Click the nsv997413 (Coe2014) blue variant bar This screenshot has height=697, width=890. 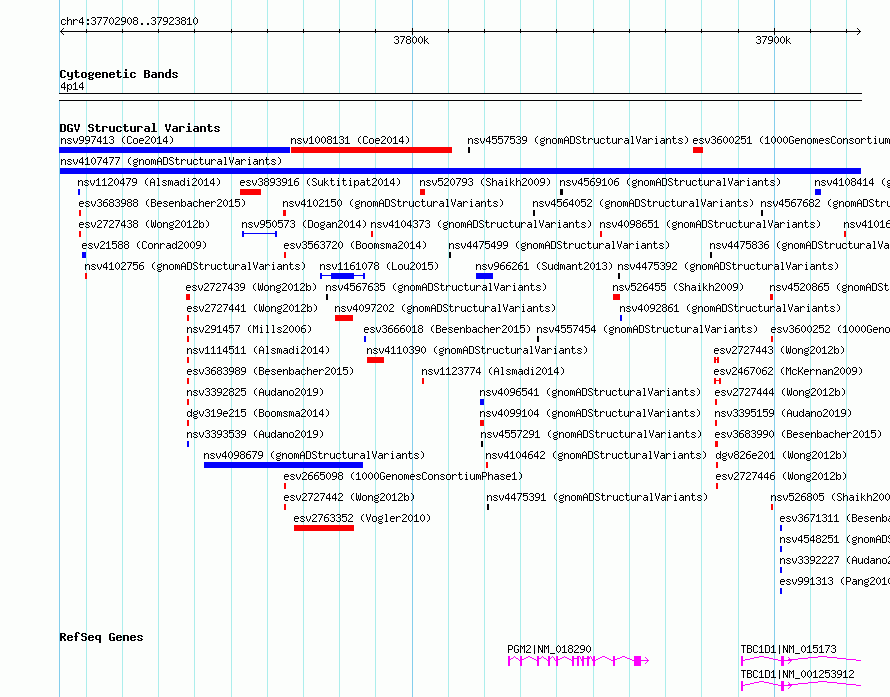pyautogui.click(x=175, y=150)
